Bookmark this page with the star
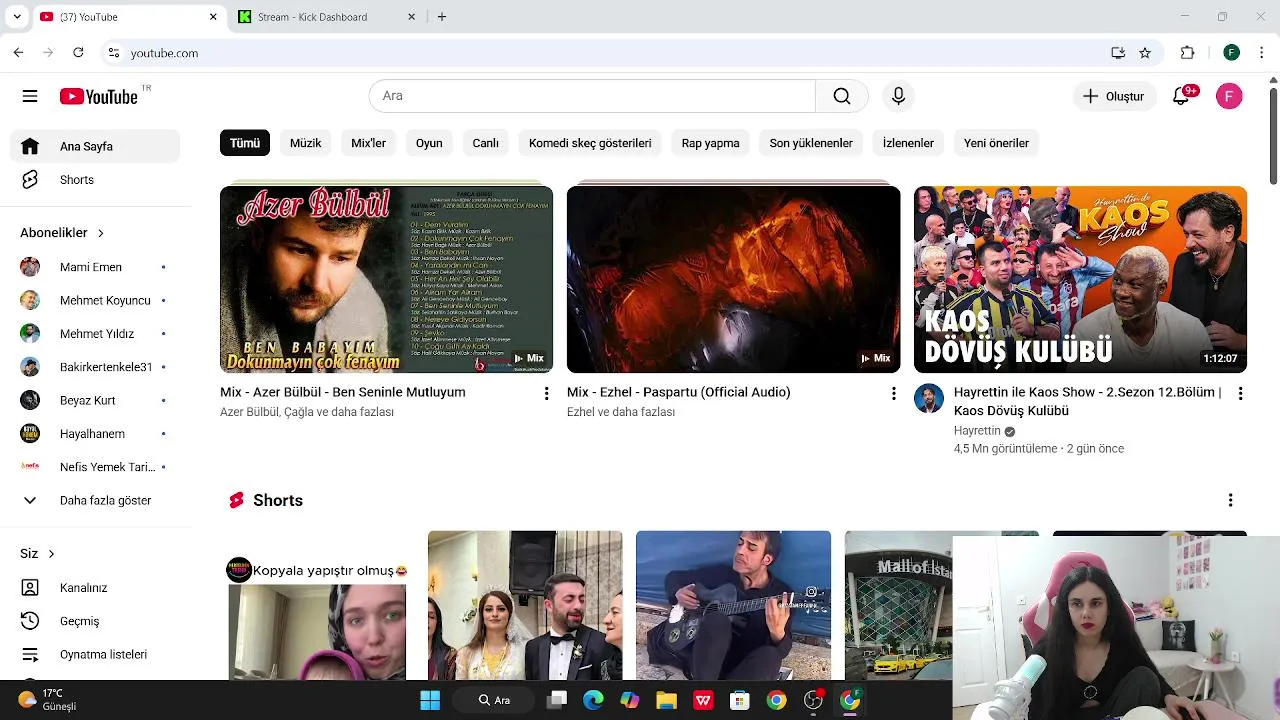The height and width of the screenshot is (720, 1280). click(1145, 53)
